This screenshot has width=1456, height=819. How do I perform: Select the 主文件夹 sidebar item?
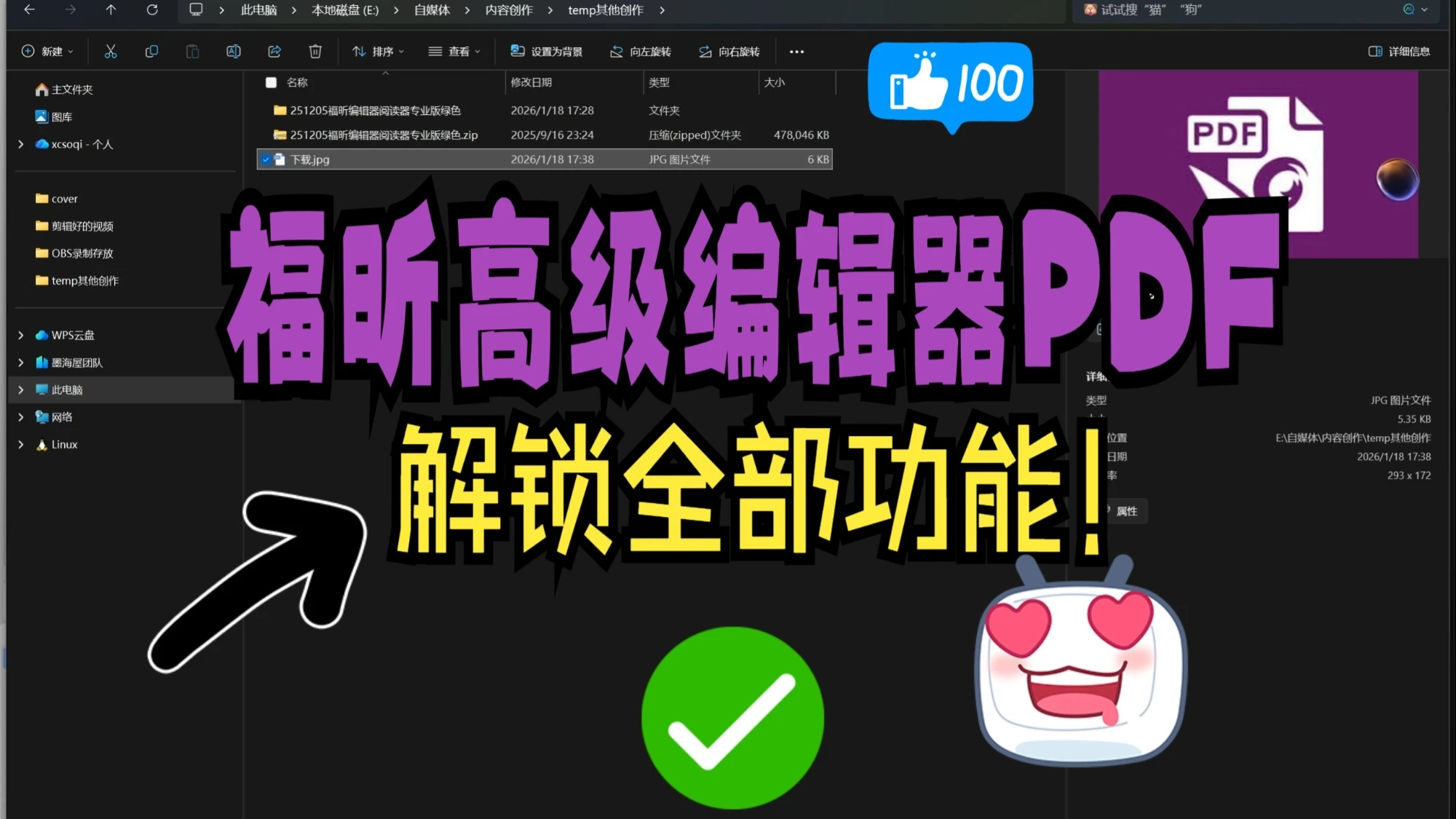64,90
